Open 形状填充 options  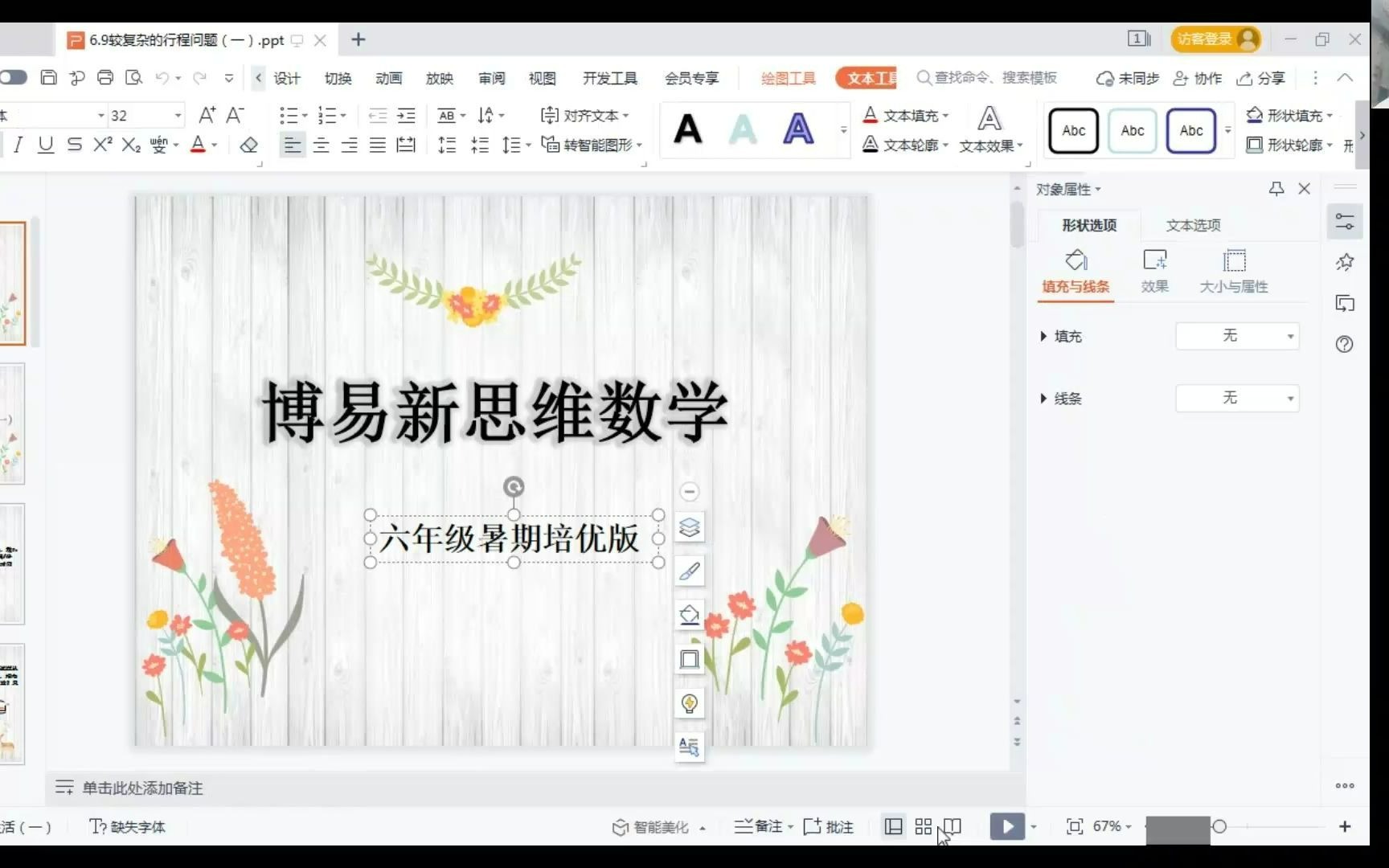[x=1289, y=116]
